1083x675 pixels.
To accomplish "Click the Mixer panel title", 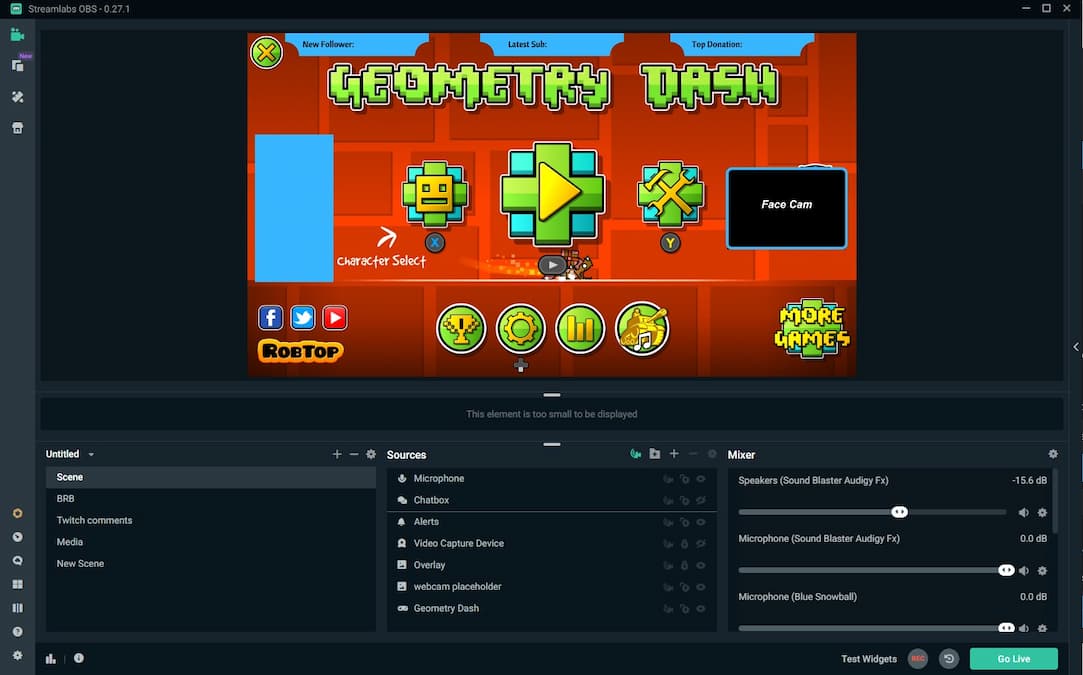I will coord(741,455).
